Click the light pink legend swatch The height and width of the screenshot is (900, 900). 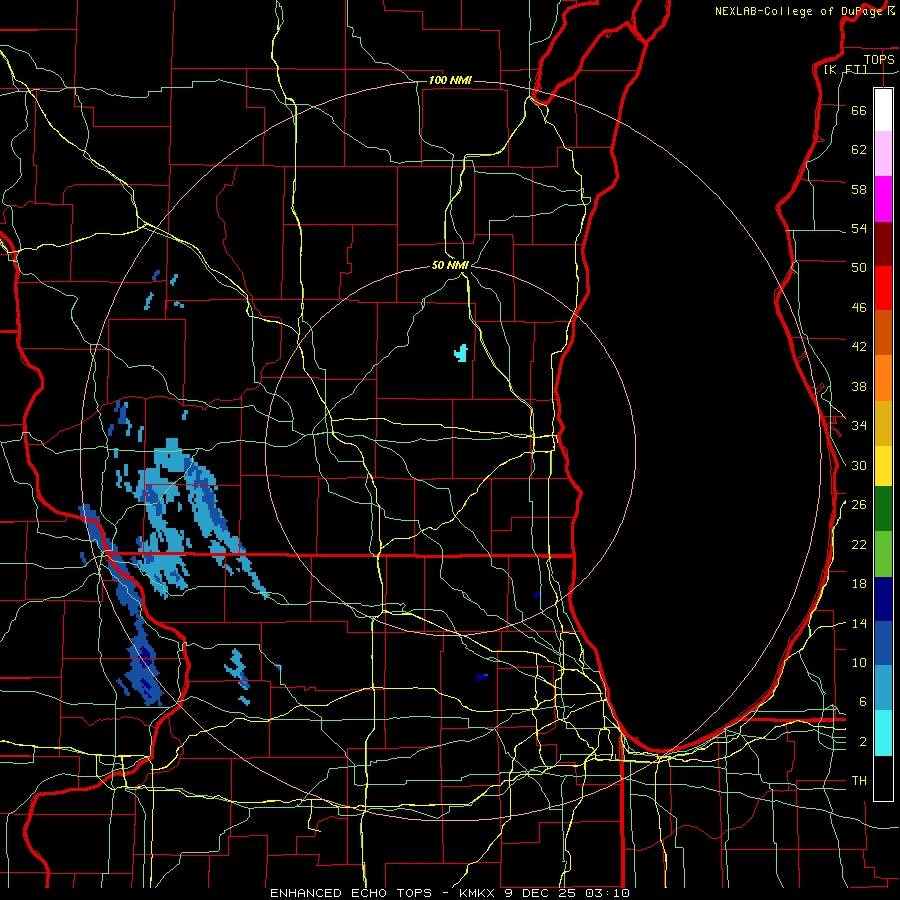pos(883,154)
